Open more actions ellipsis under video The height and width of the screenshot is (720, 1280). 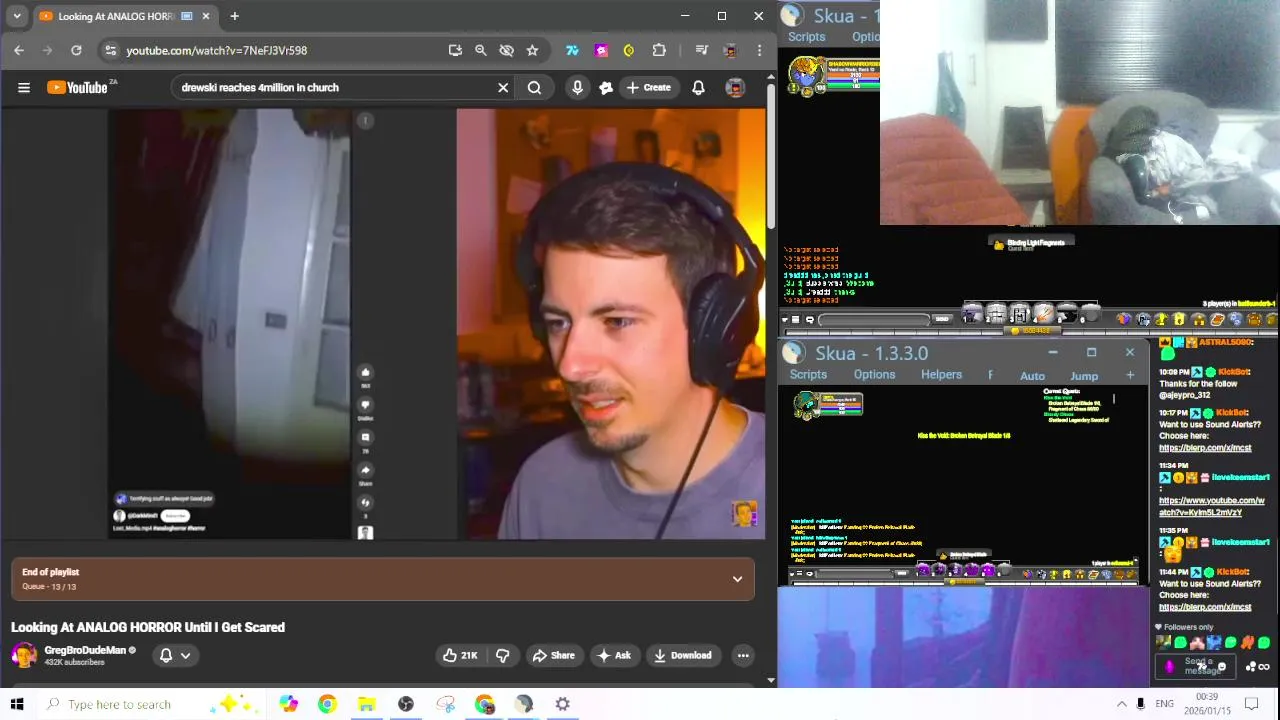pyautogui.click(x=743, y=656)
